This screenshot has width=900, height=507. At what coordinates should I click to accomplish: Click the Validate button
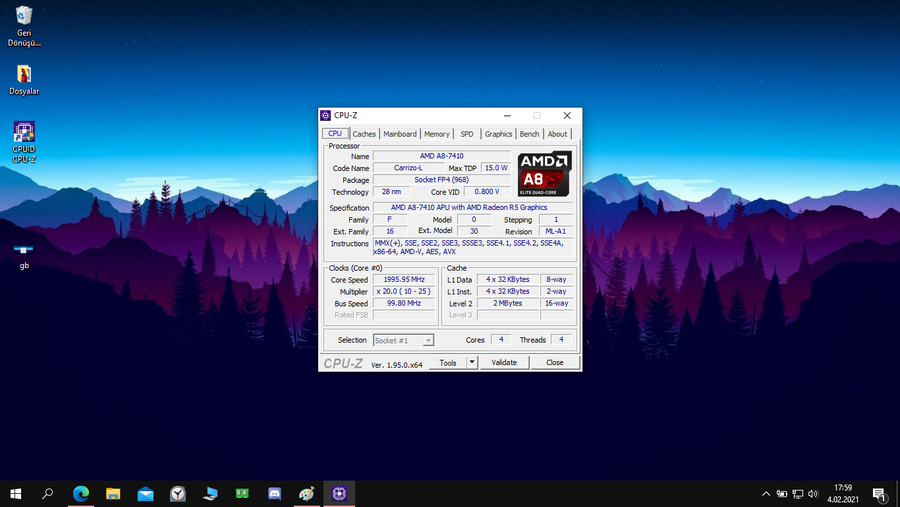[x=504, y=363]
